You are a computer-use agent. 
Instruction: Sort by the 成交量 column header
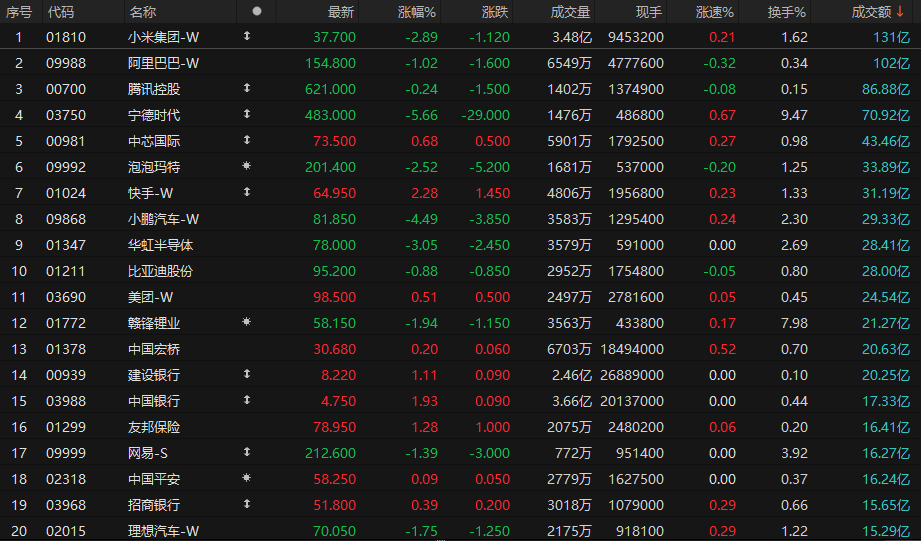(570, 12)
